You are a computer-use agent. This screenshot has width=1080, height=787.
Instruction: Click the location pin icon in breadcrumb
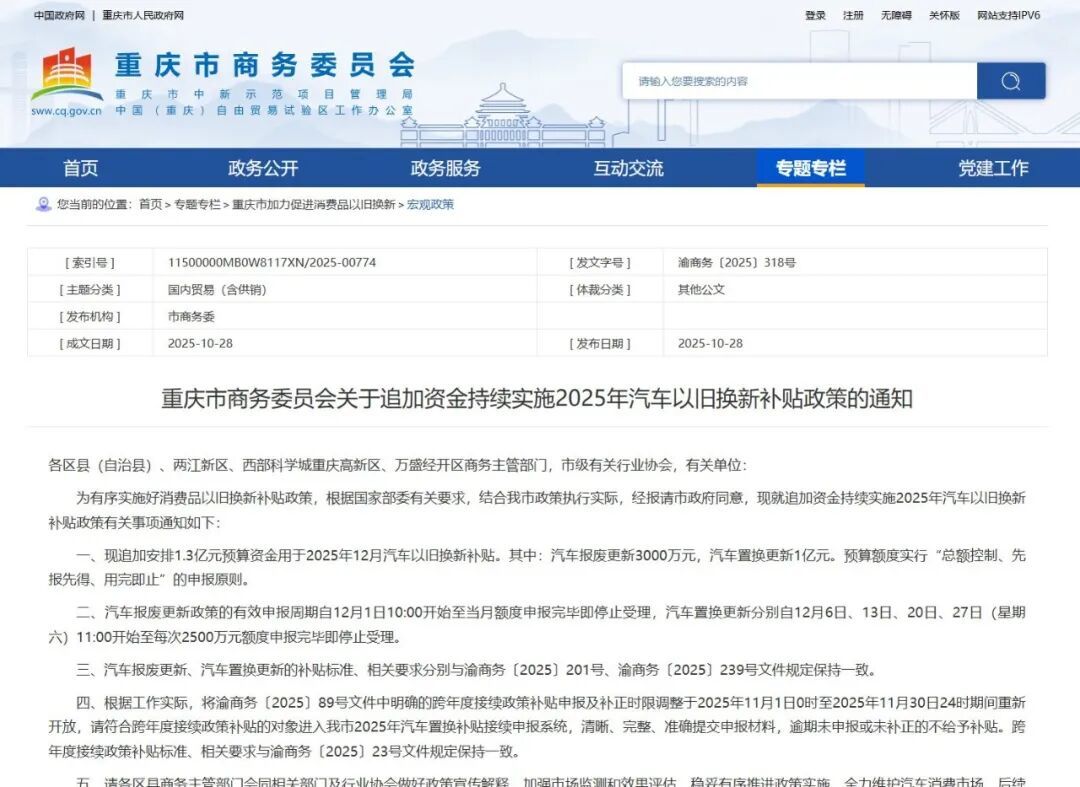tap(42, 205)
